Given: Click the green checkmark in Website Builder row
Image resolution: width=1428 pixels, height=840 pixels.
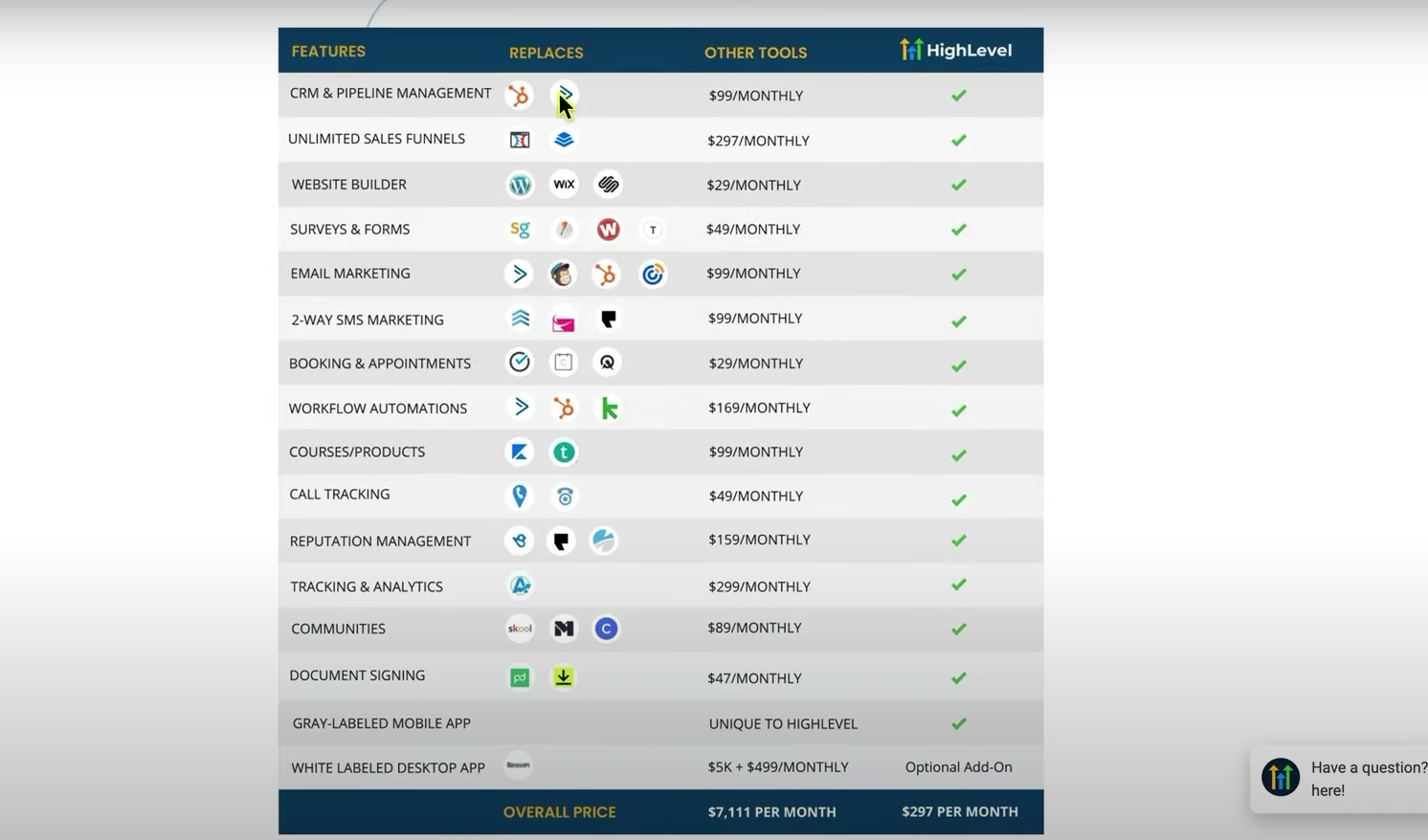Looking at the screenshot, I should pyautogui.click(x=958, y=185).
